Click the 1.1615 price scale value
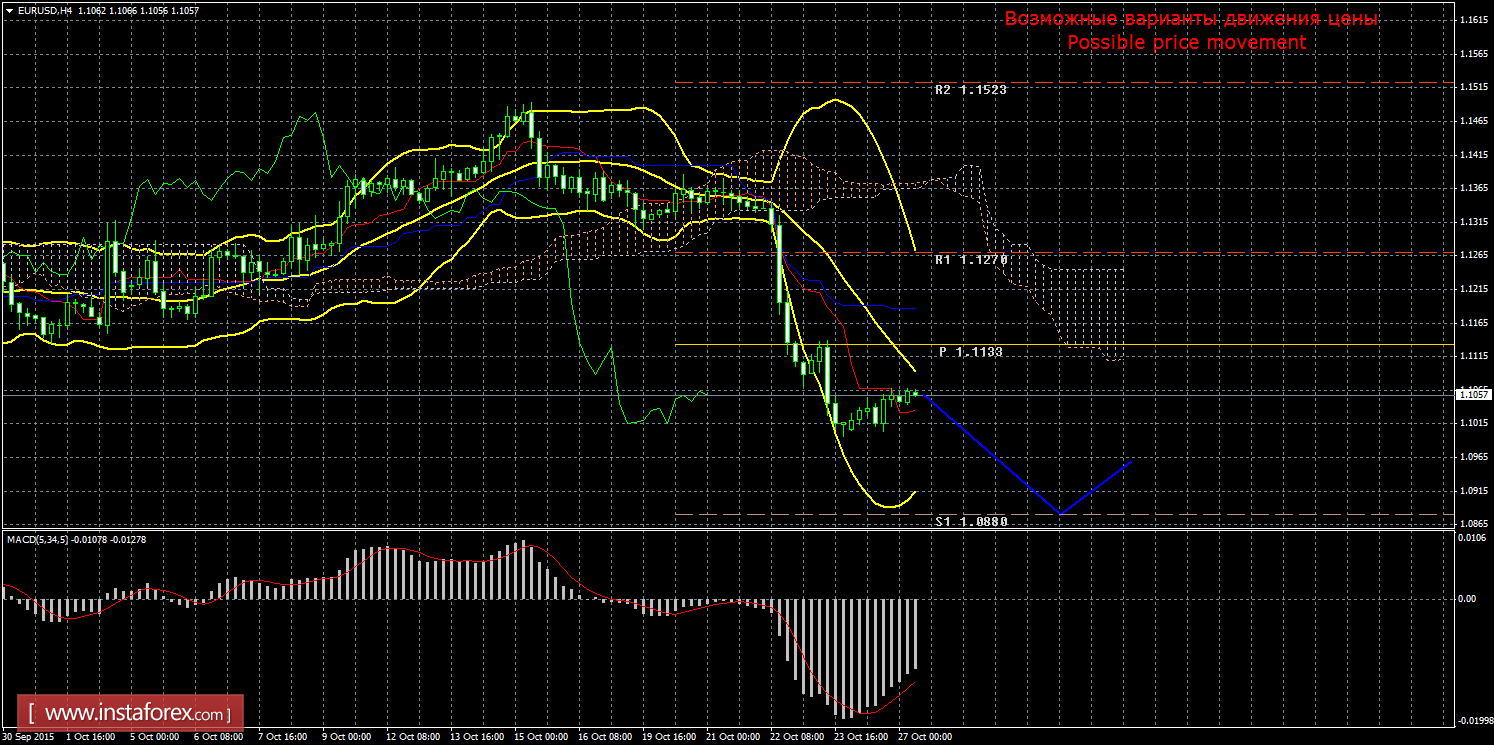This screenshot has height=745, width=1494. [x=1471, y=21]
